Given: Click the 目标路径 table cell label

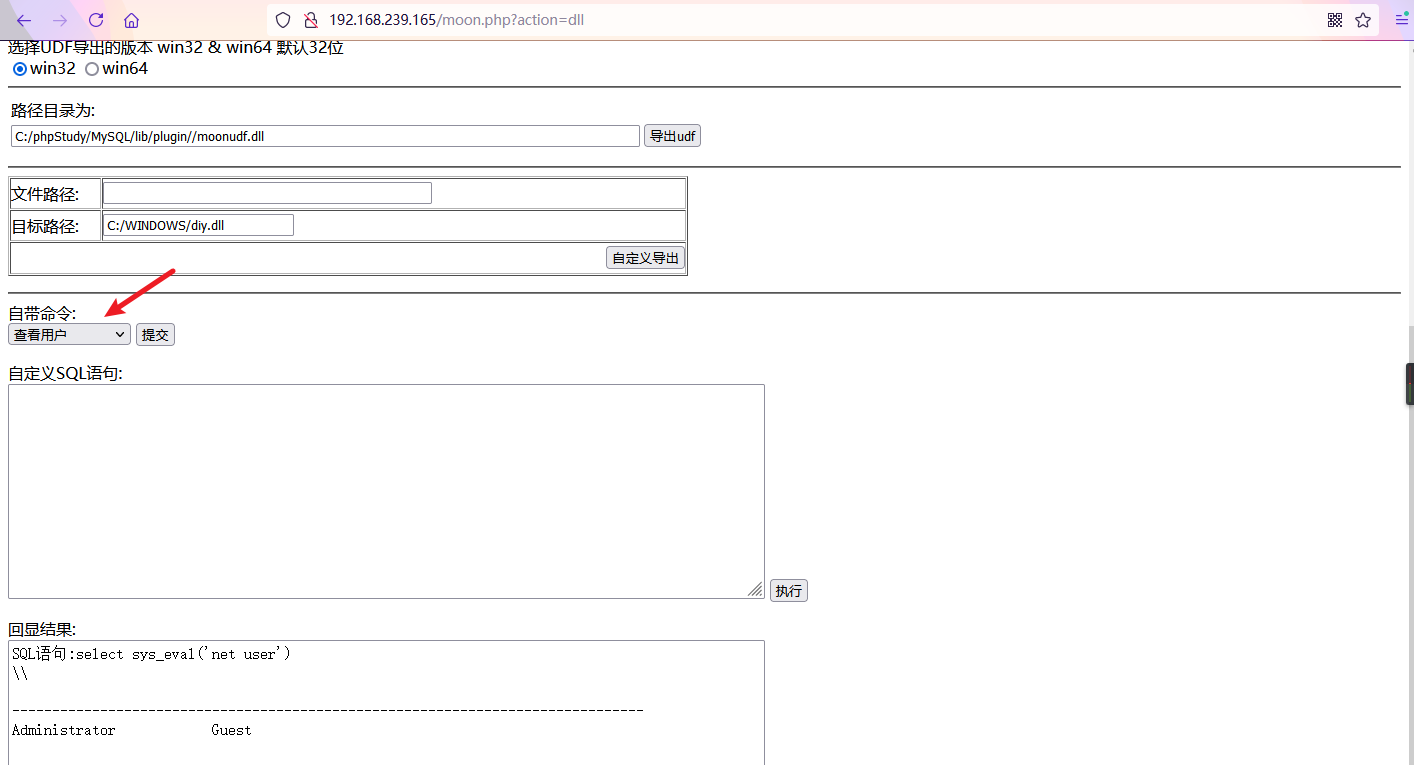Looking at the screenshot, I should click(44, 226).
